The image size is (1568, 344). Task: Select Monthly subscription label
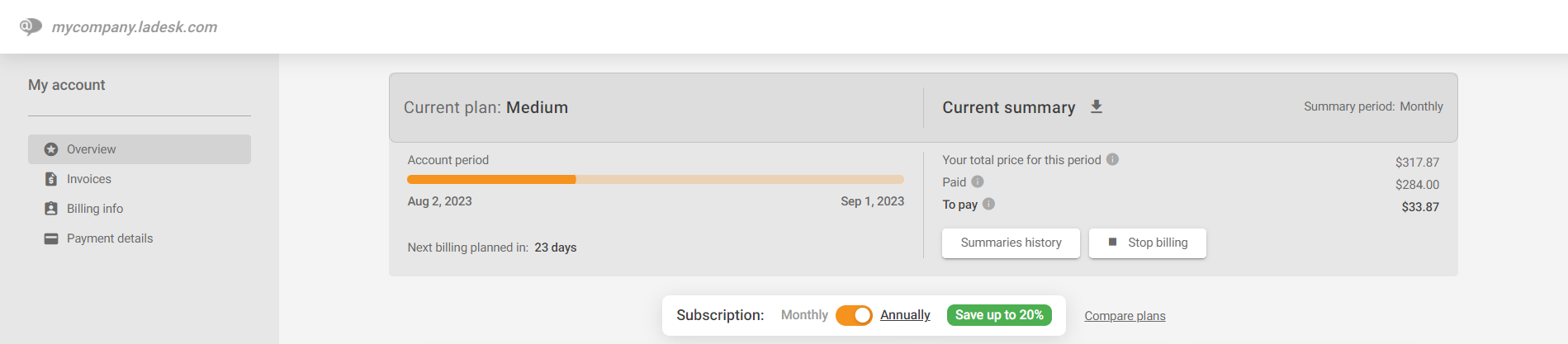tap(804, 315)
